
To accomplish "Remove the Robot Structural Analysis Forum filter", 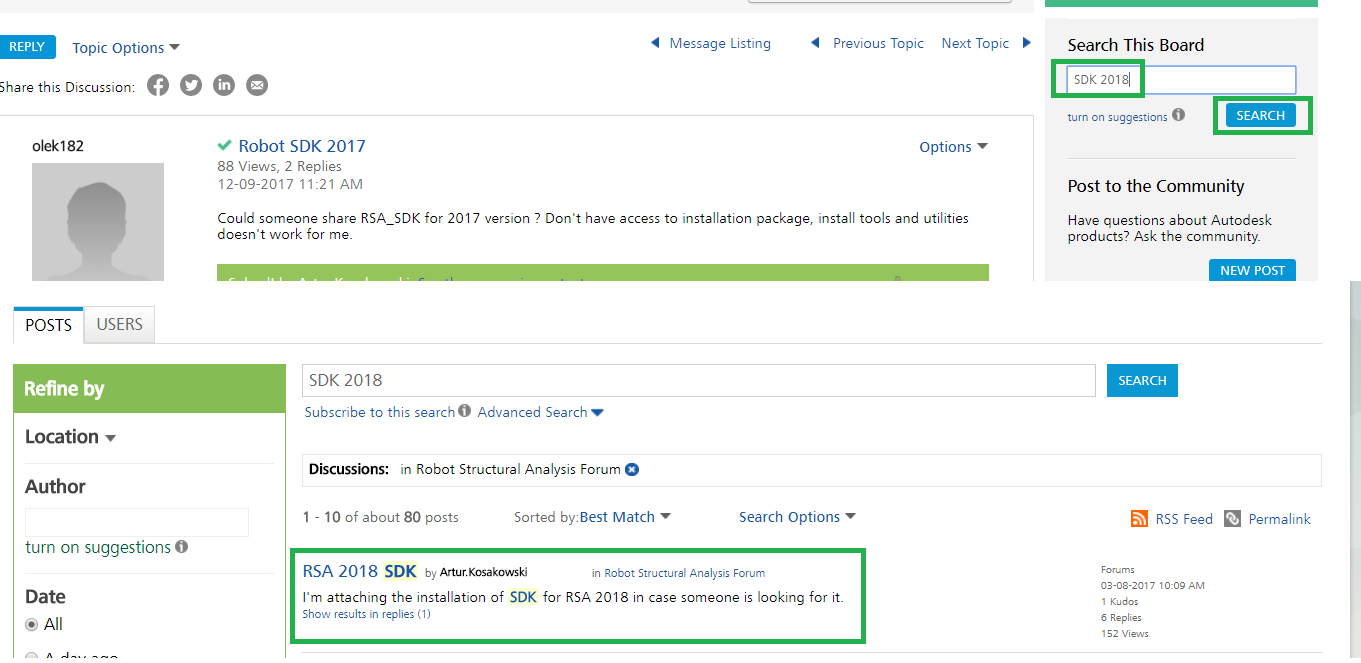I will 632,469.
